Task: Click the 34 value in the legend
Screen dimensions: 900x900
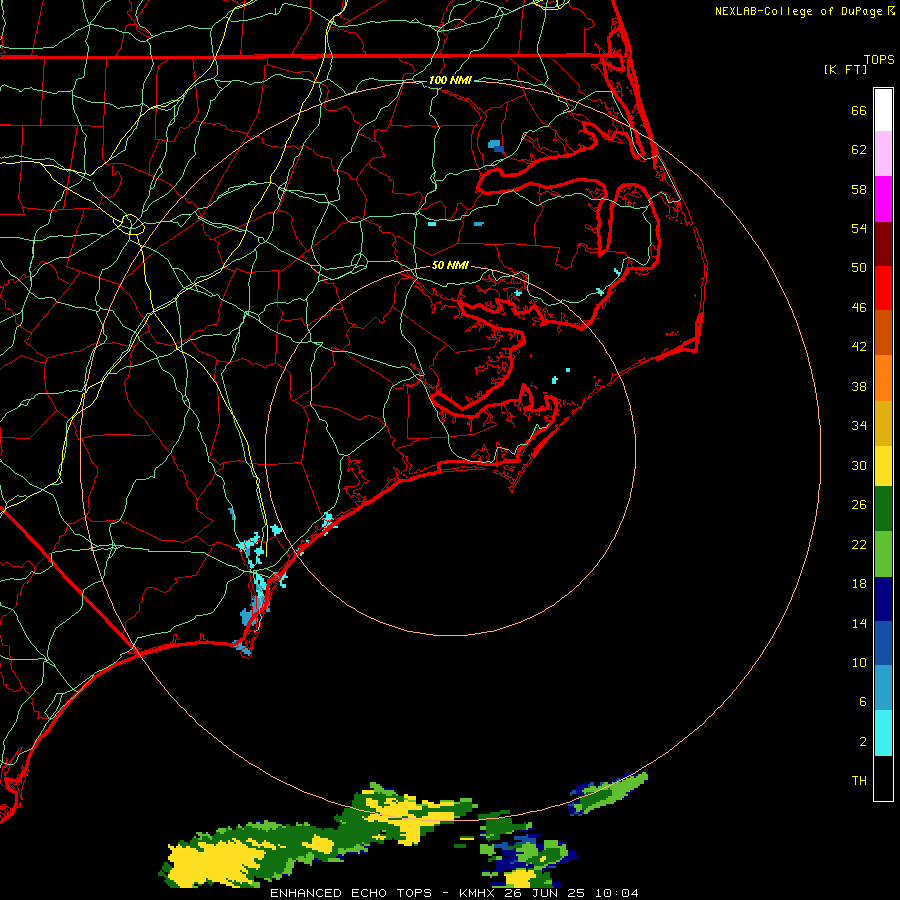Action: coord(859,426)
